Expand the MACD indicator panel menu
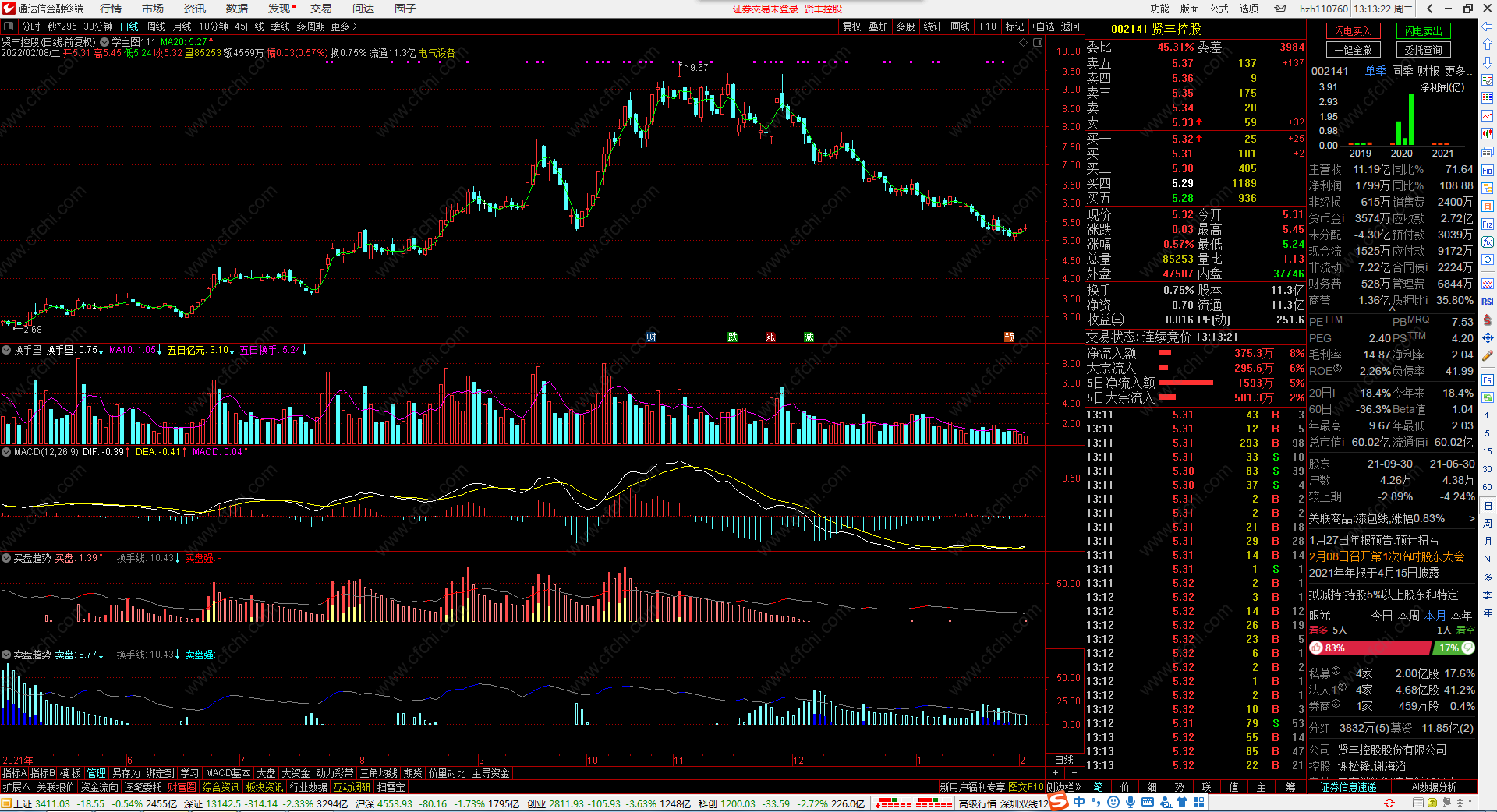The image size is (1497, 812). 6,451
